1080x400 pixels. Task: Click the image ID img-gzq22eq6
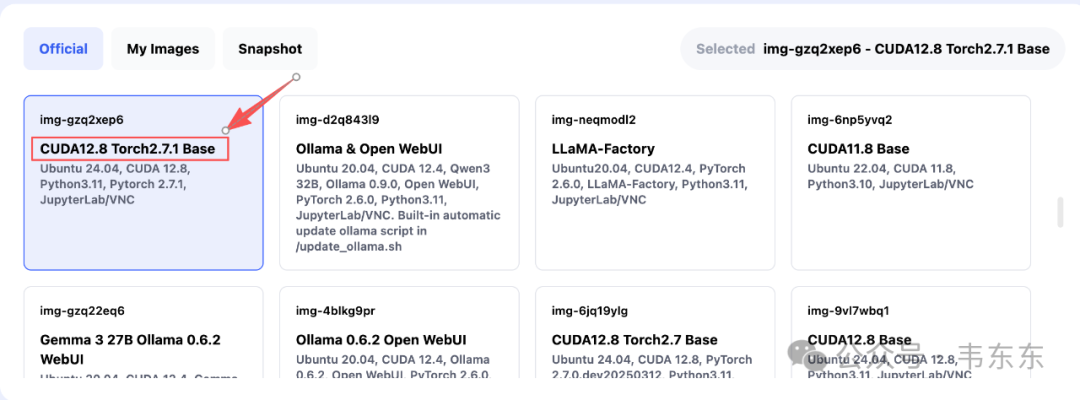tap(82, 310)
